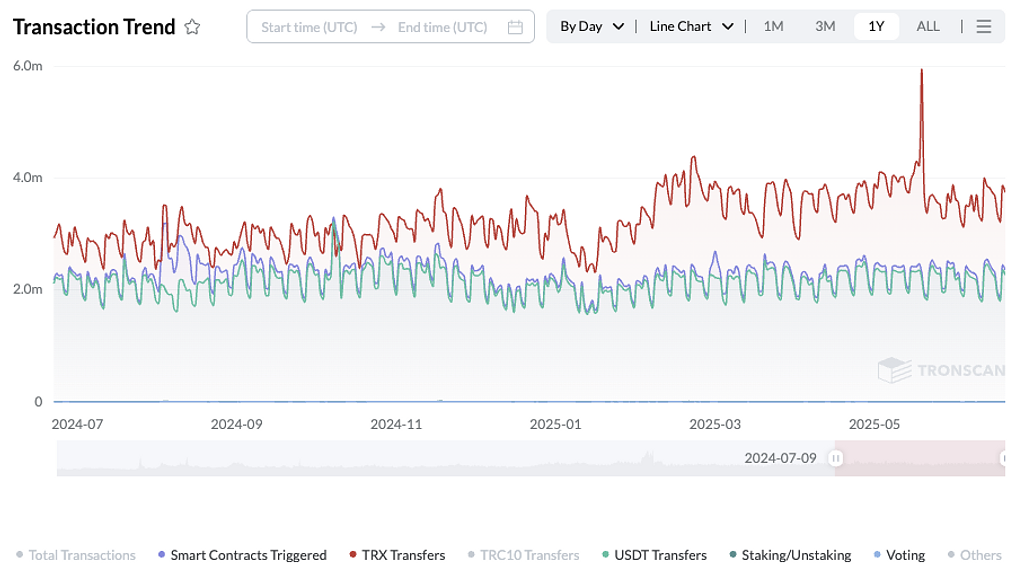Click the Start time (UTC) field
Image resolution: width=1024 pixels, height=574 pixels.
coord(309,27)
